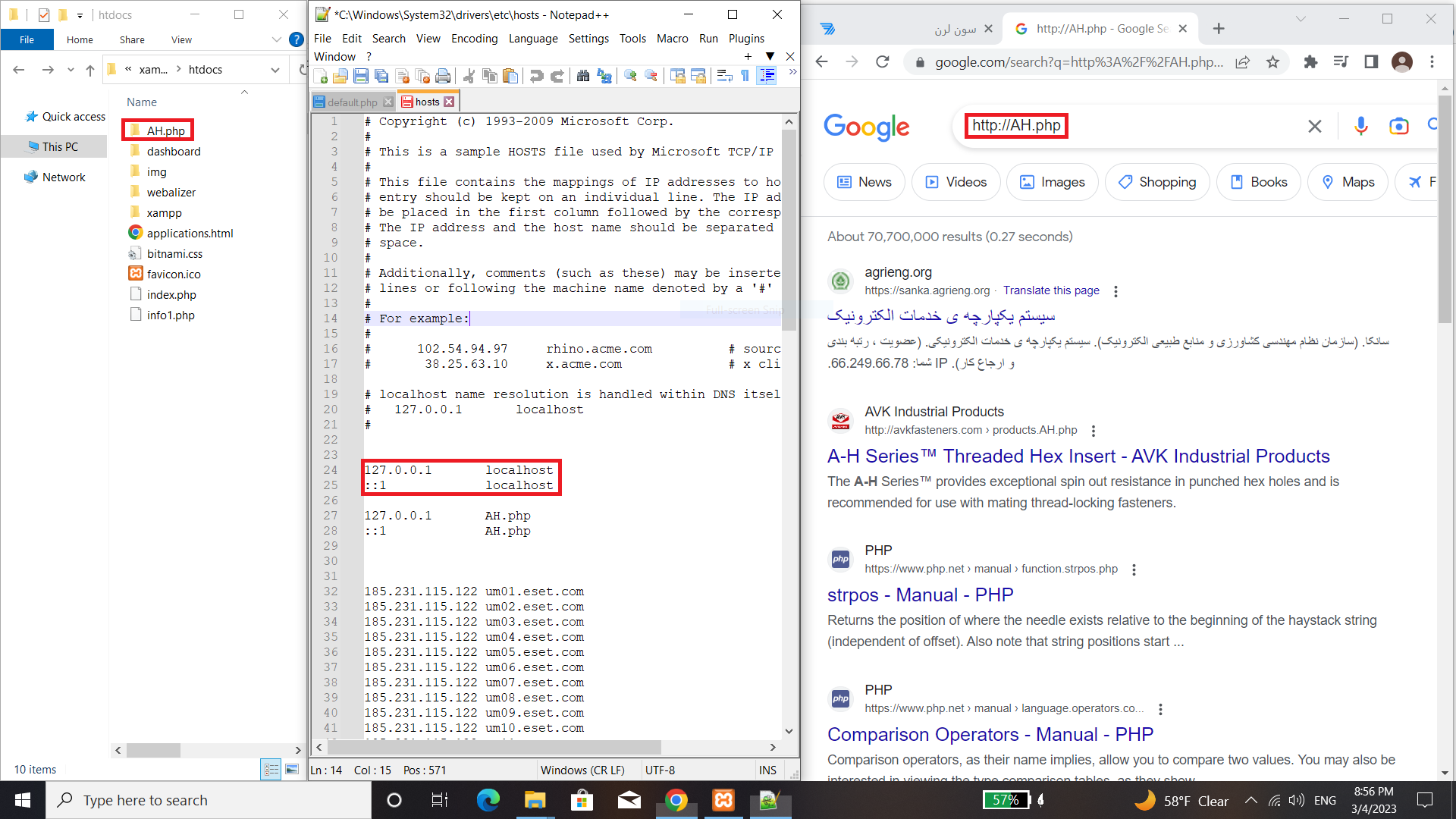
Task: Open Quick Access Toolbar customize dropdown
Action: coord(80,15)
